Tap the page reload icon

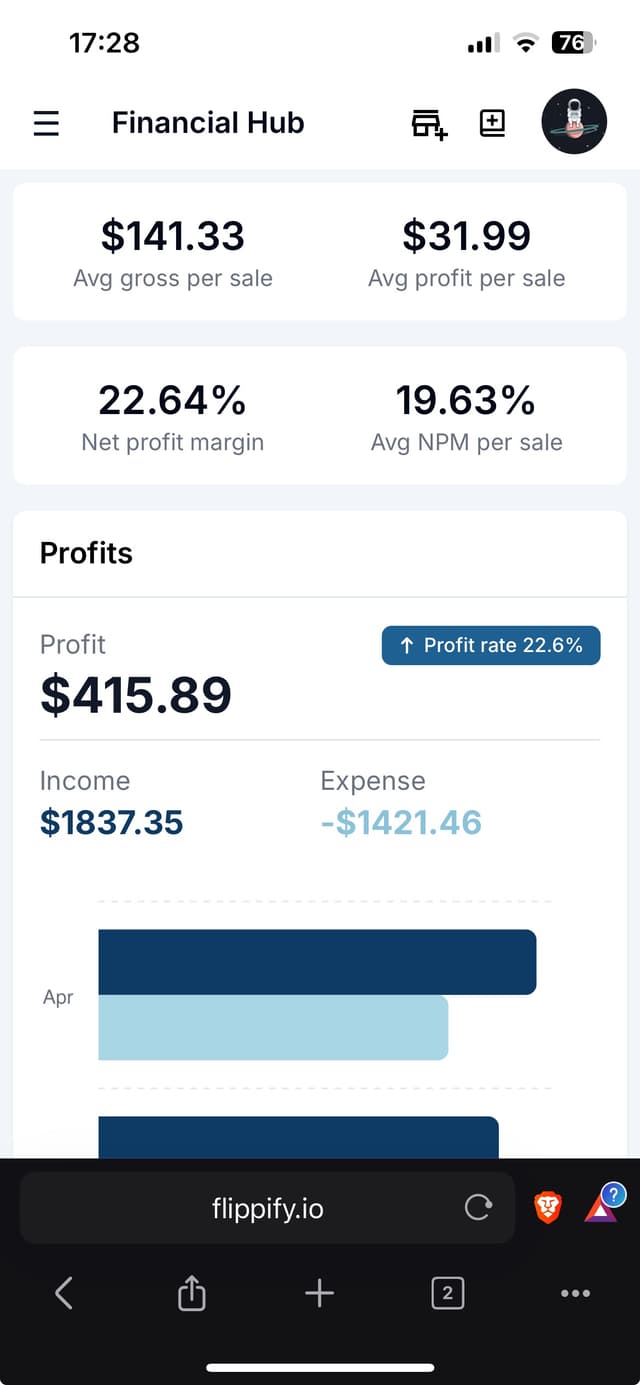[x=478, y=1207]
